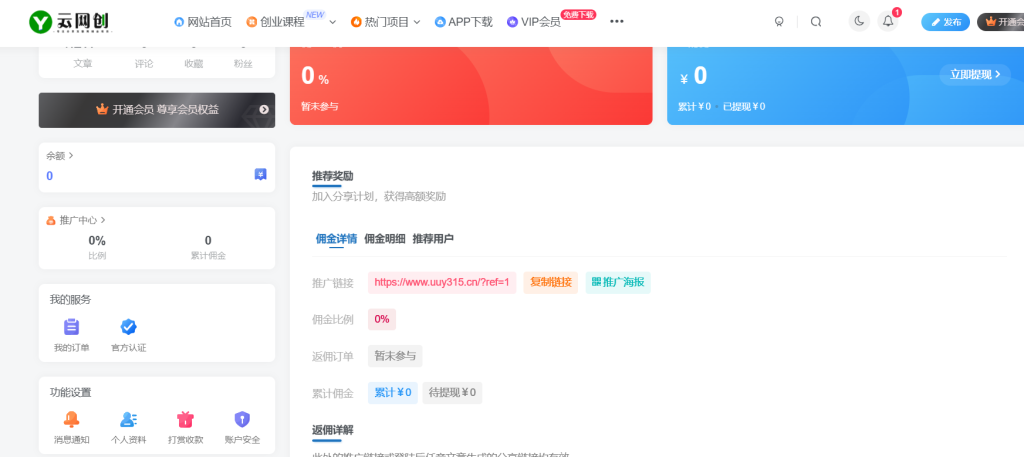1024x457 pixels.
Task: Click the 云网创 site logo
Action: click(71, 22)
